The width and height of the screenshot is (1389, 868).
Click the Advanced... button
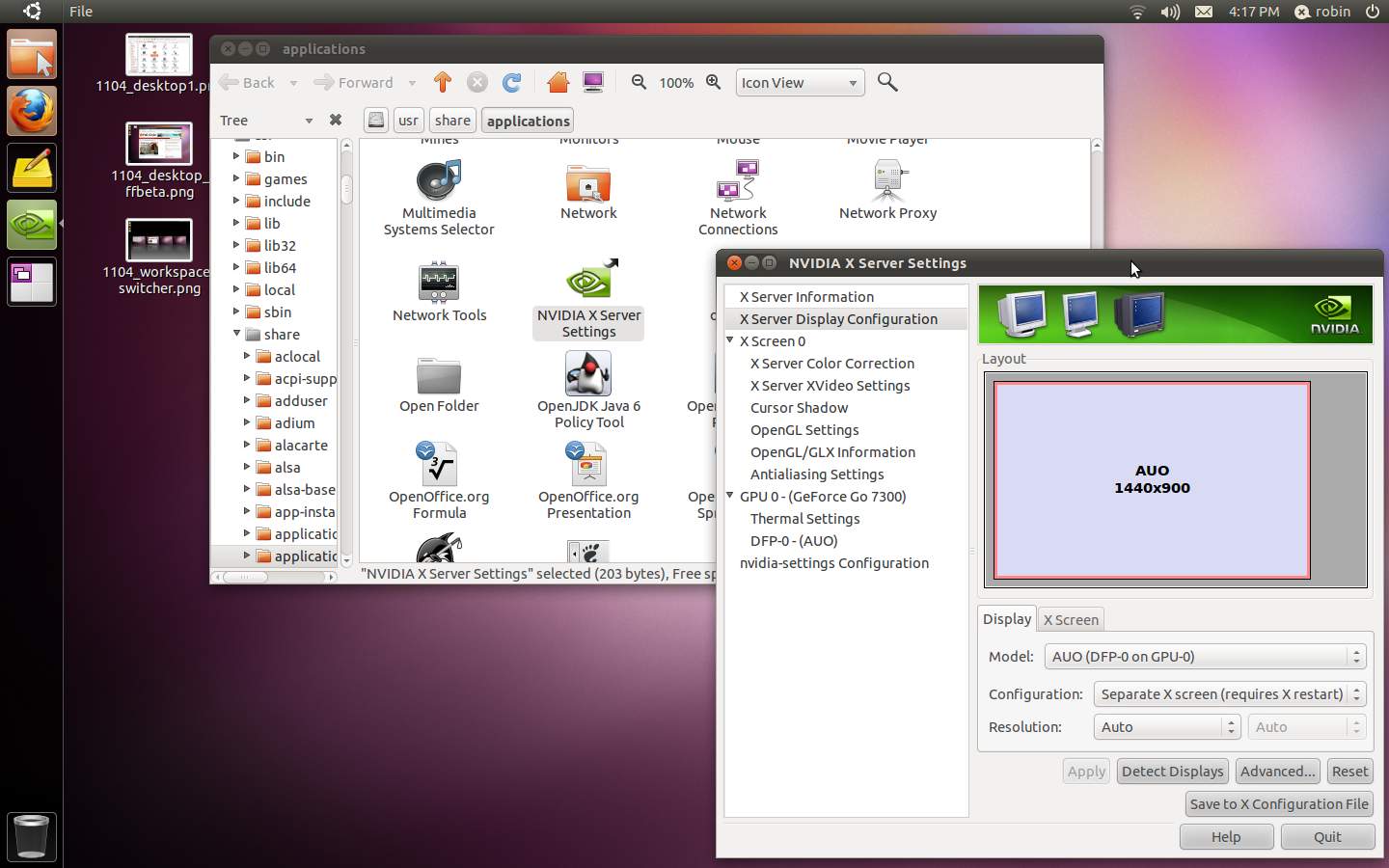(x=1277, y=772)
